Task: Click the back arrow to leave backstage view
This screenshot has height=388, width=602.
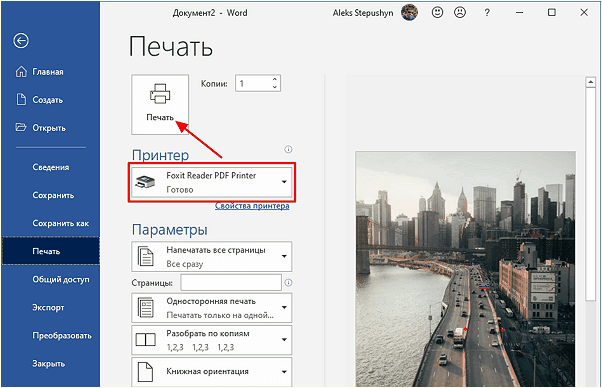Action: tap(21, 40)
